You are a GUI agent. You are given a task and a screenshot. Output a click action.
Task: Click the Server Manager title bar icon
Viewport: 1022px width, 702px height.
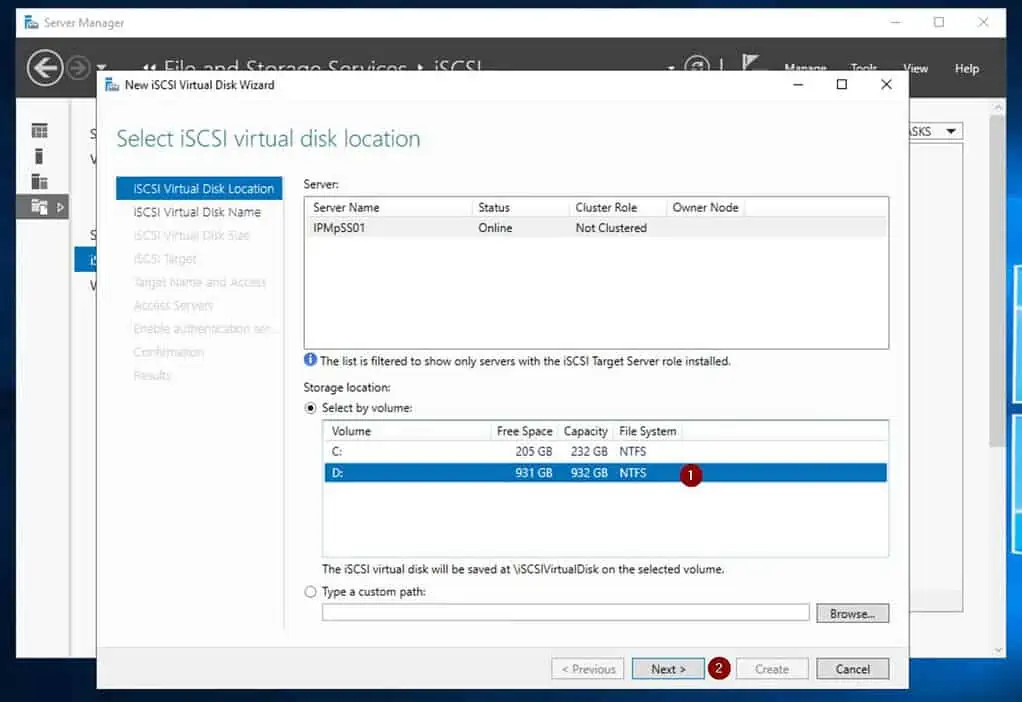(x=31, y=23)
